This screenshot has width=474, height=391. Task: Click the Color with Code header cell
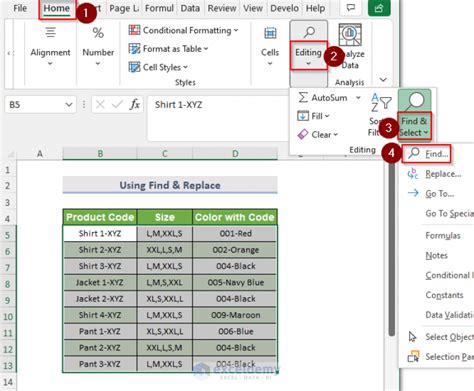pos(235,217)
